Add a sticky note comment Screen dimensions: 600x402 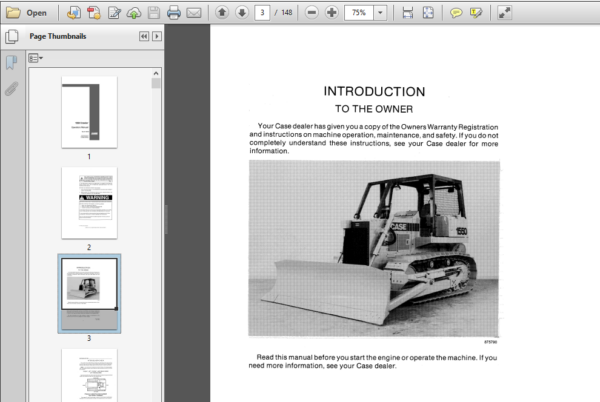point(456,13)
